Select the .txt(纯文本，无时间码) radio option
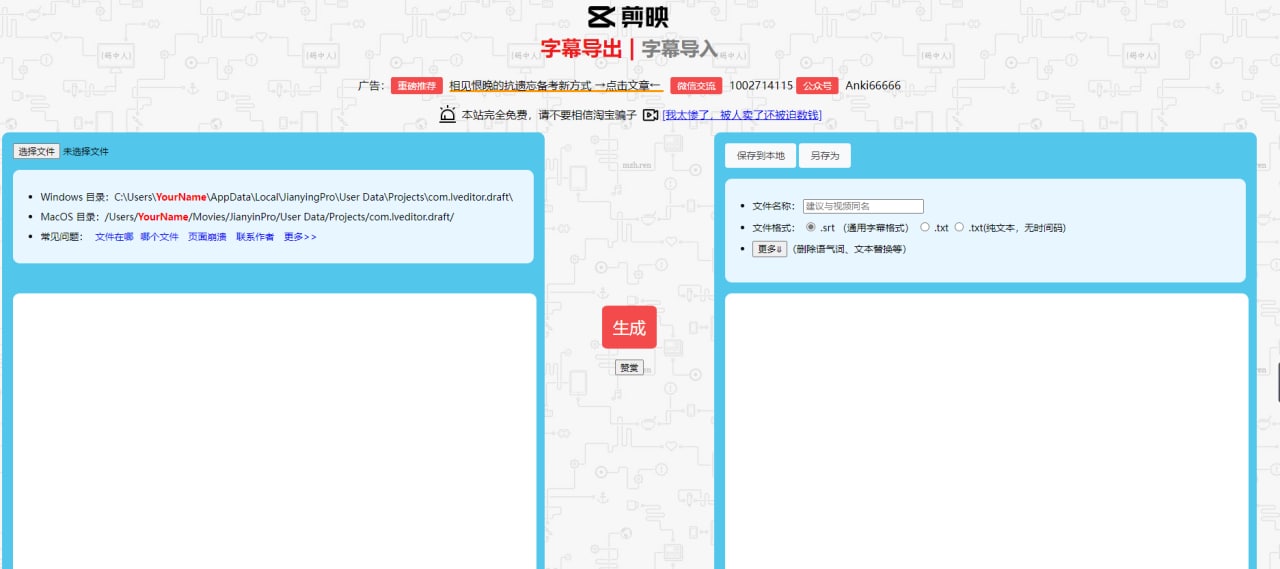Screen dimensions: 1280x569 coord(959,227)
